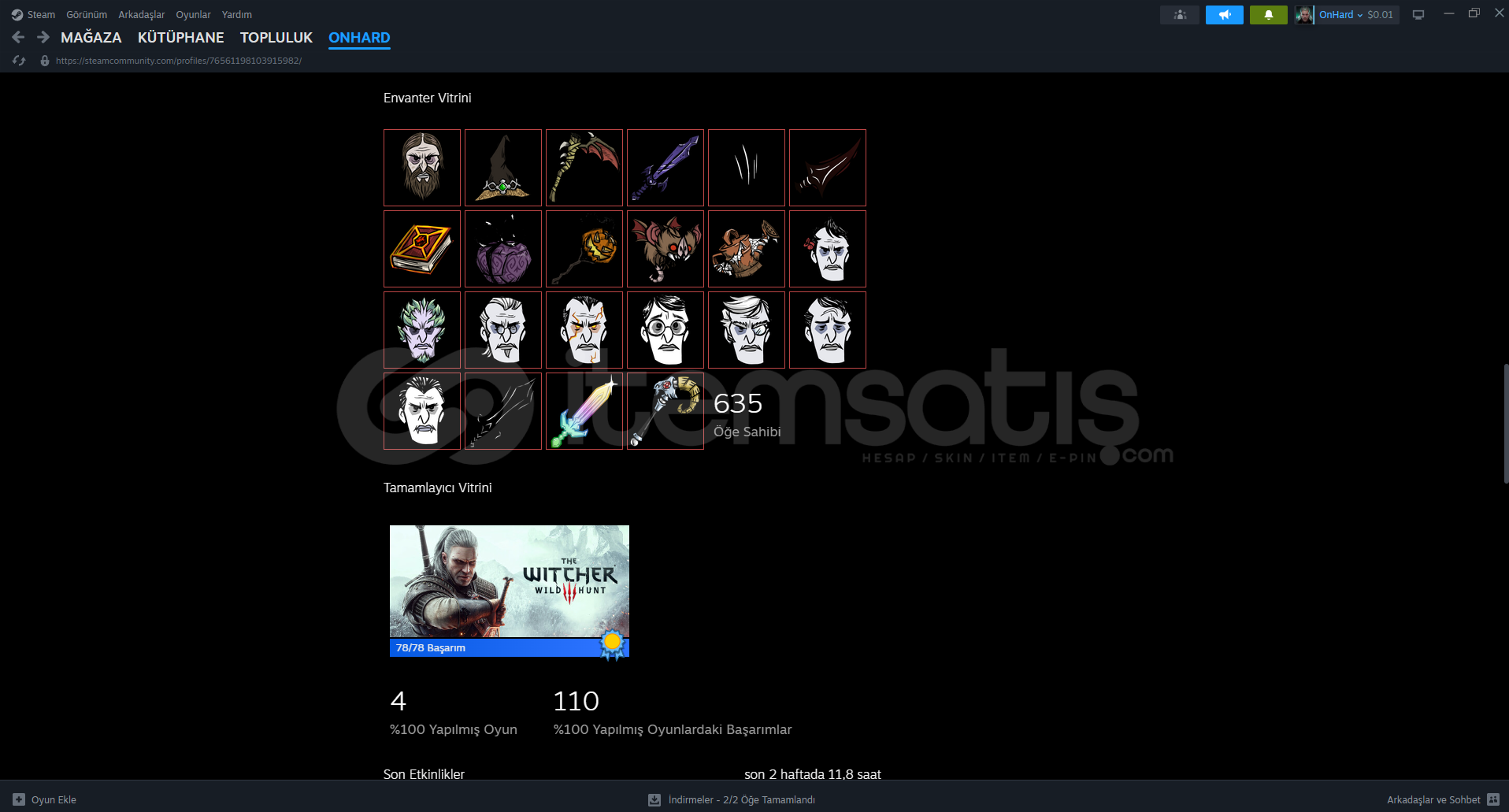Select the horn-topped mace item
This screenshot has width=1509, height=812.
(666, 411)
